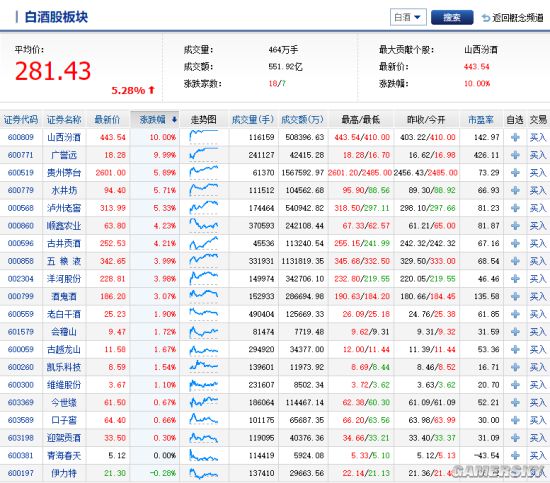Open stock name 贵州茅台
Viewport: 550px width, 483px height.
(64, 173)
